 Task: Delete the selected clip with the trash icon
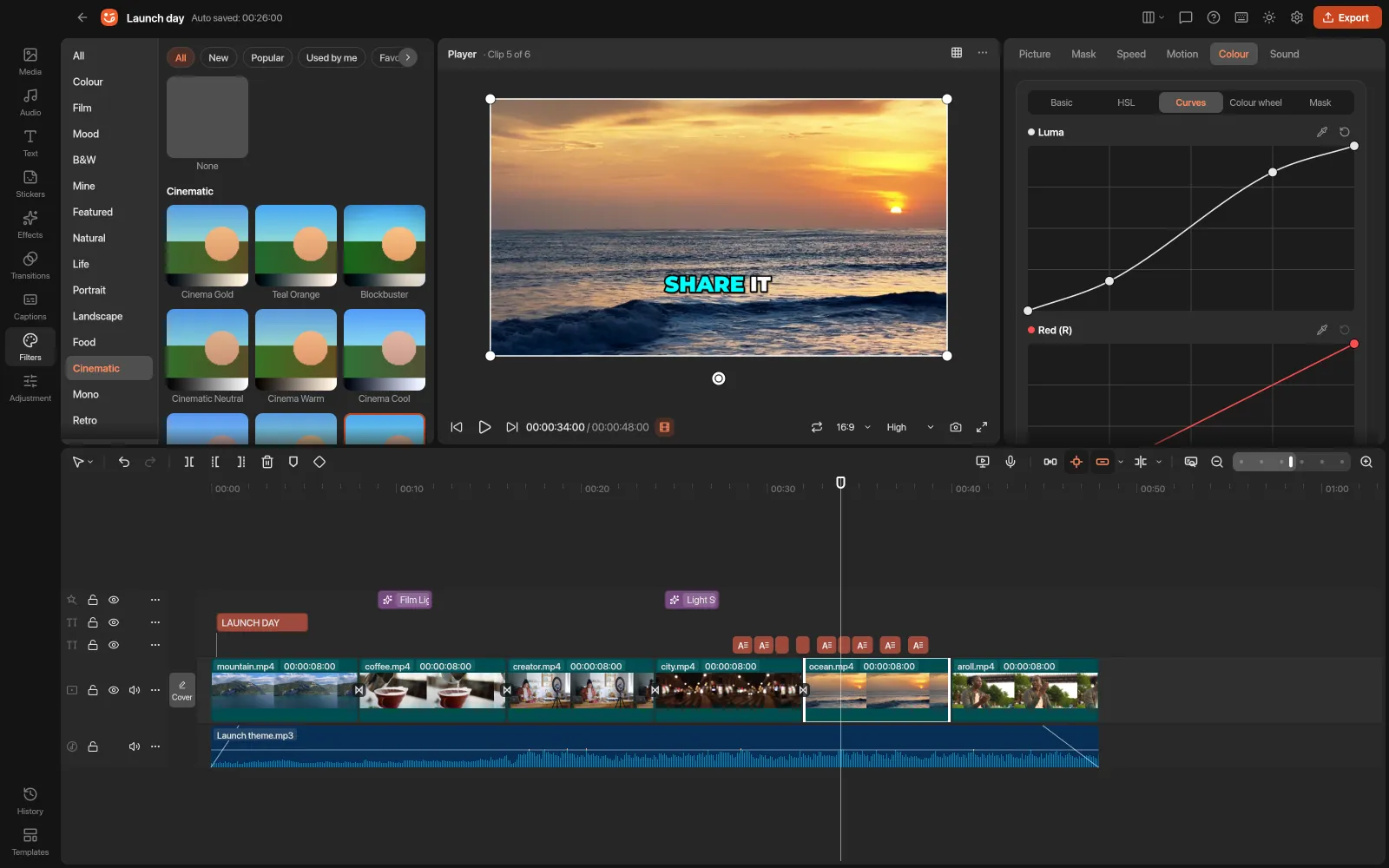(x=267, y=462)
